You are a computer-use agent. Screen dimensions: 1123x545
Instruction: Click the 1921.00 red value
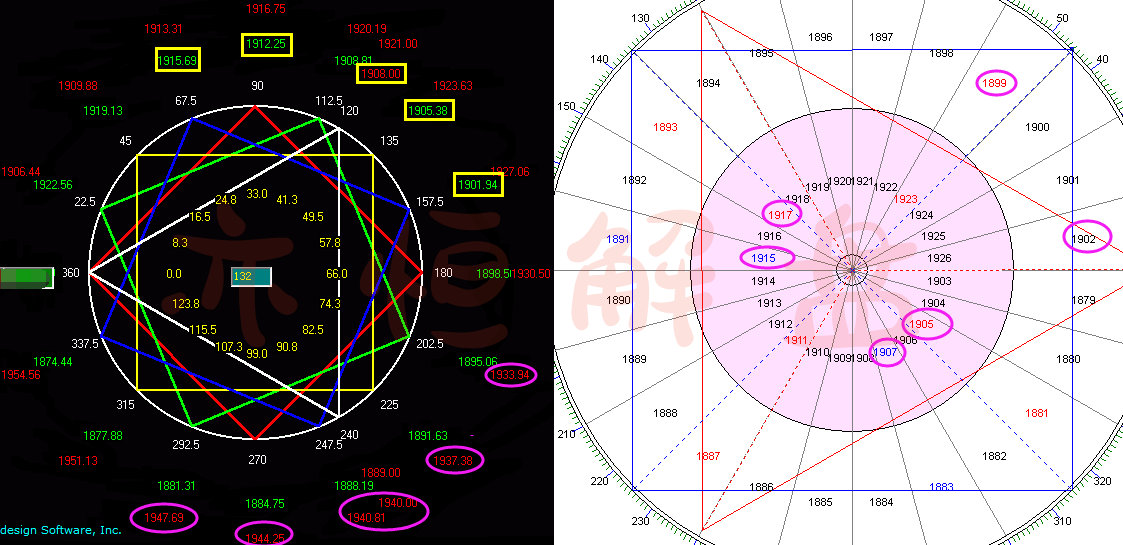(x=398, y=44)
